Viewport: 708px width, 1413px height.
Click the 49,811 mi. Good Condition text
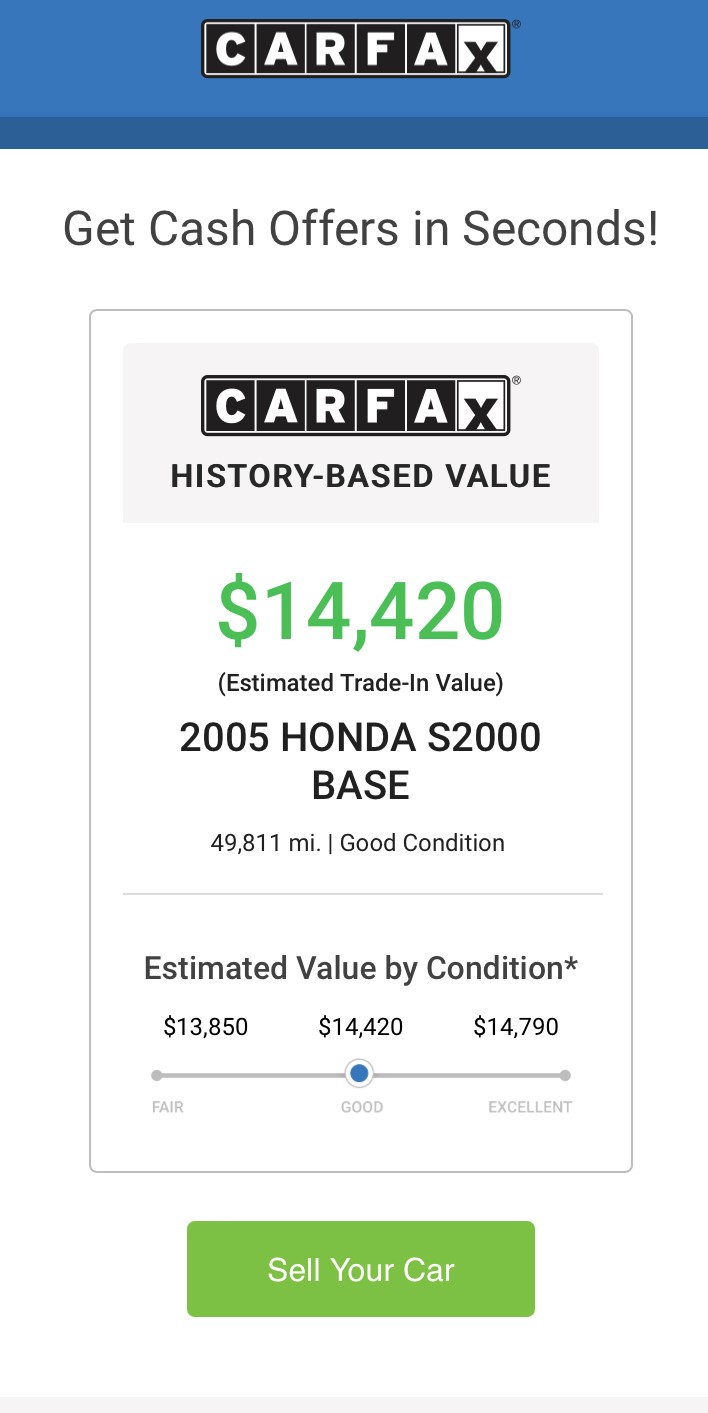click(360, 843)
